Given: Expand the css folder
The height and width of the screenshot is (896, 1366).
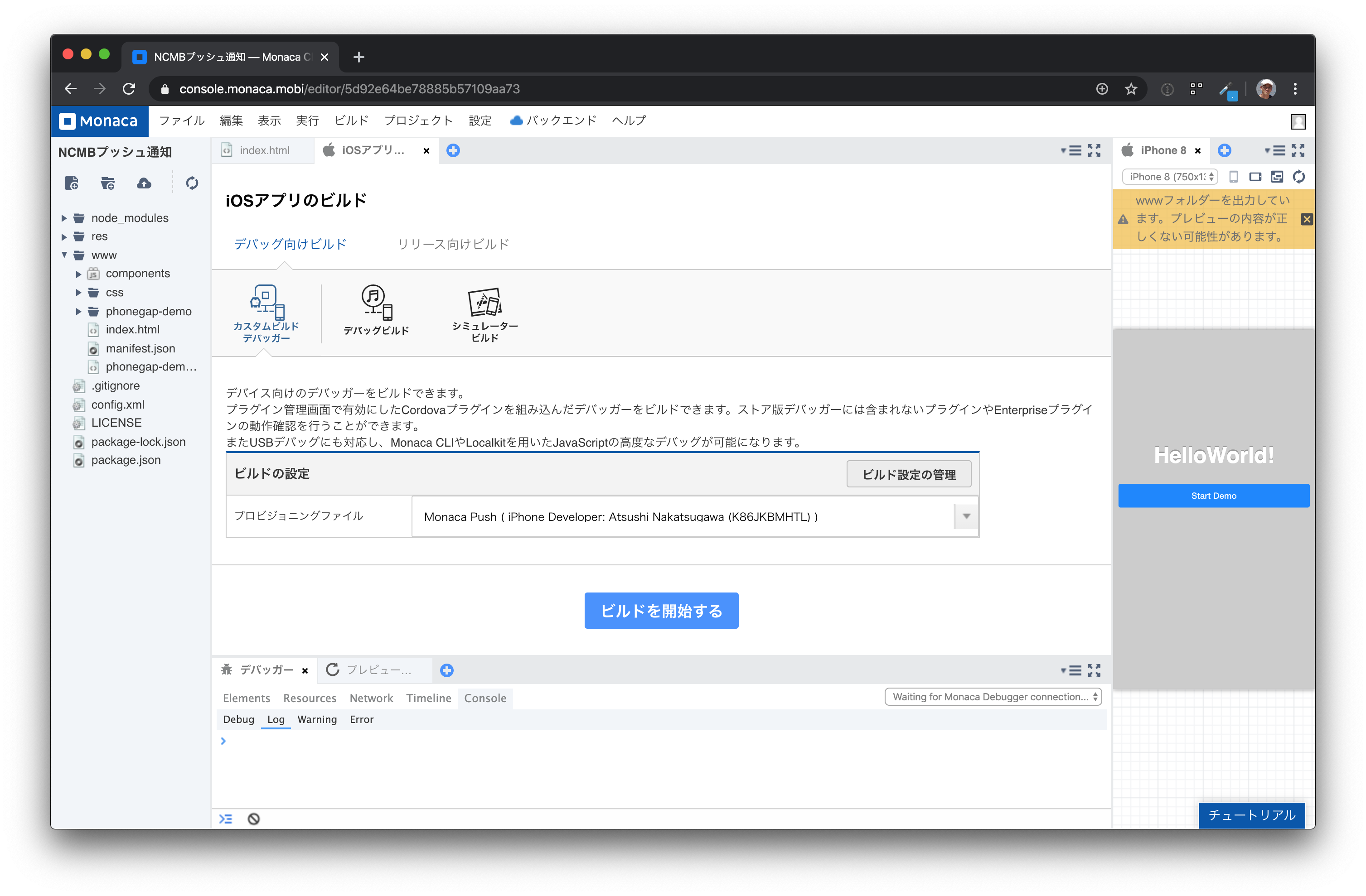Looking at the screenshot, I should [x=78, y=293].
